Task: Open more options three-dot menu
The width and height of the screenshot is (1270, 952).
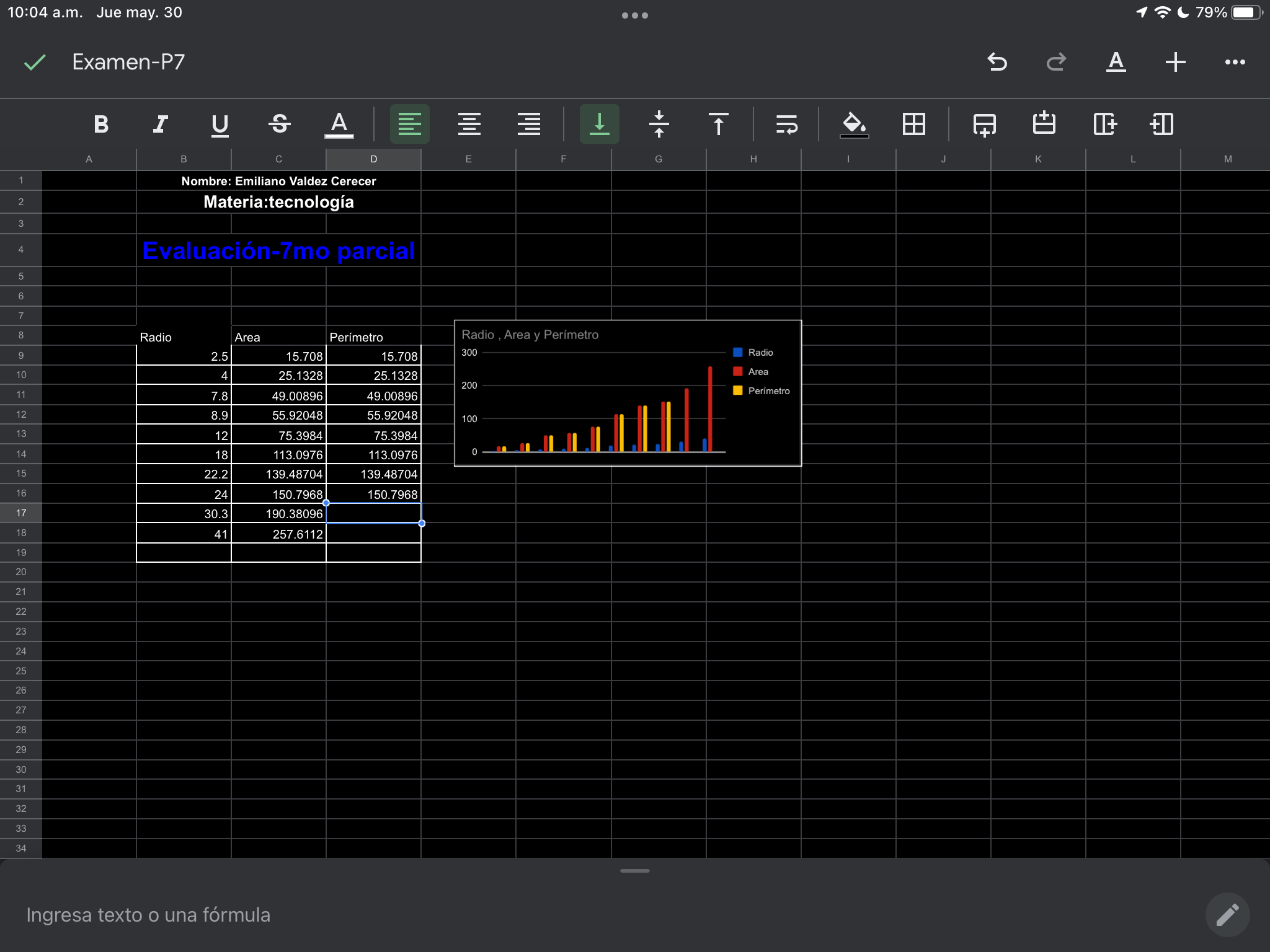Action: (x=1235, y=62)
